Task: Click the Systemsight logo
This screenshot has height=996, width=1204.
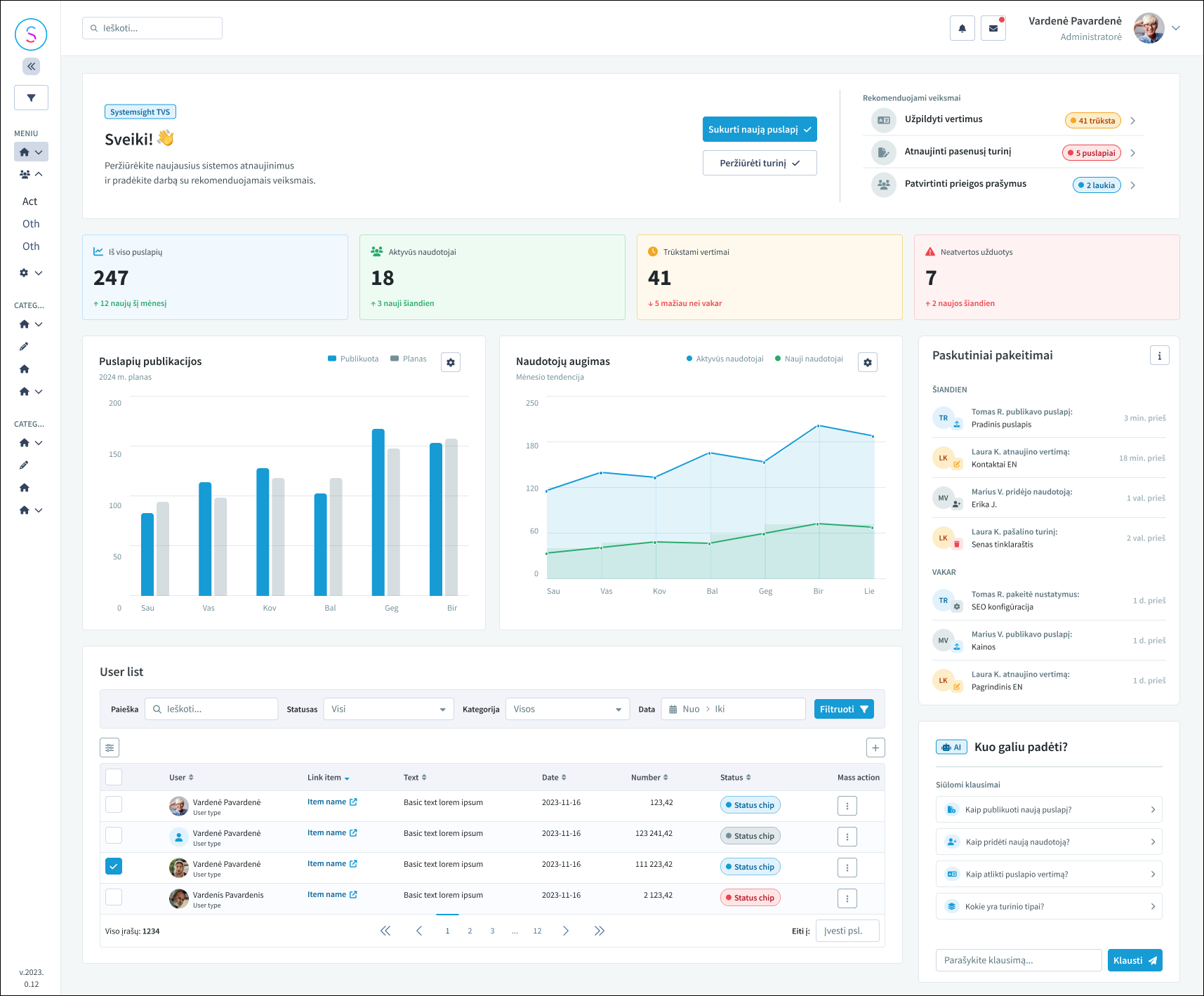Action: coord(31,34)
